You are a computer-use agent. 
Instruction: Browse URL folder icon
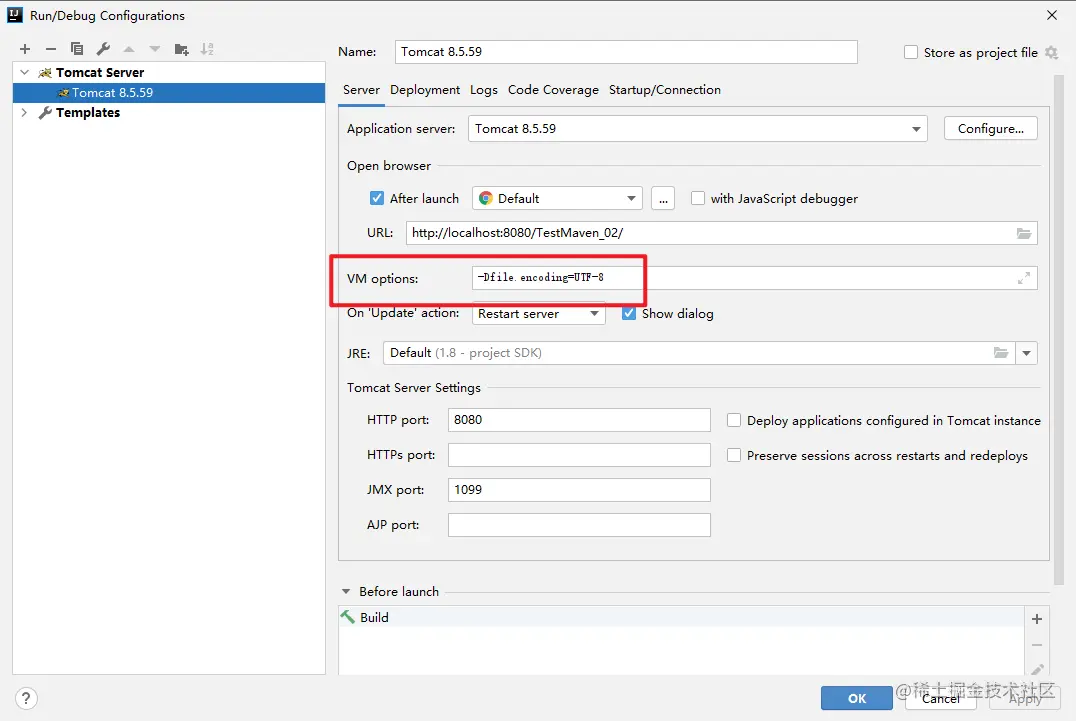[x=1024, y=233]
